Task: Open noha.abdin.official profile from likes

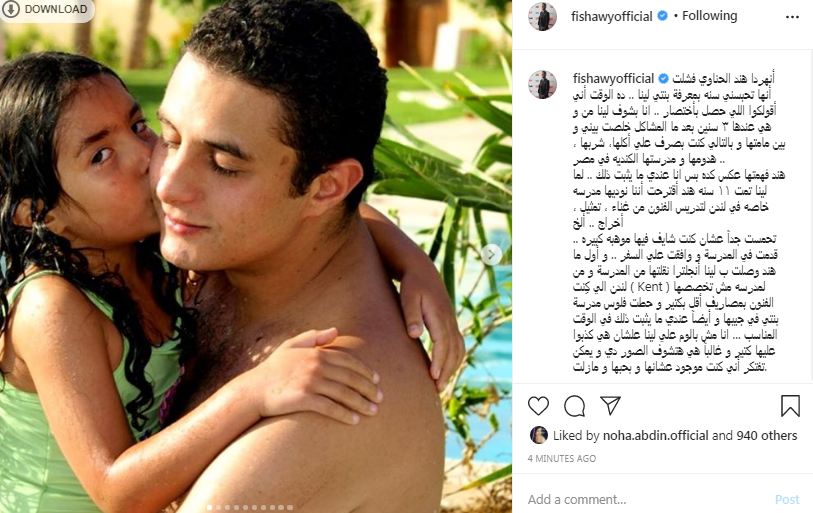Action: [655, 435]
